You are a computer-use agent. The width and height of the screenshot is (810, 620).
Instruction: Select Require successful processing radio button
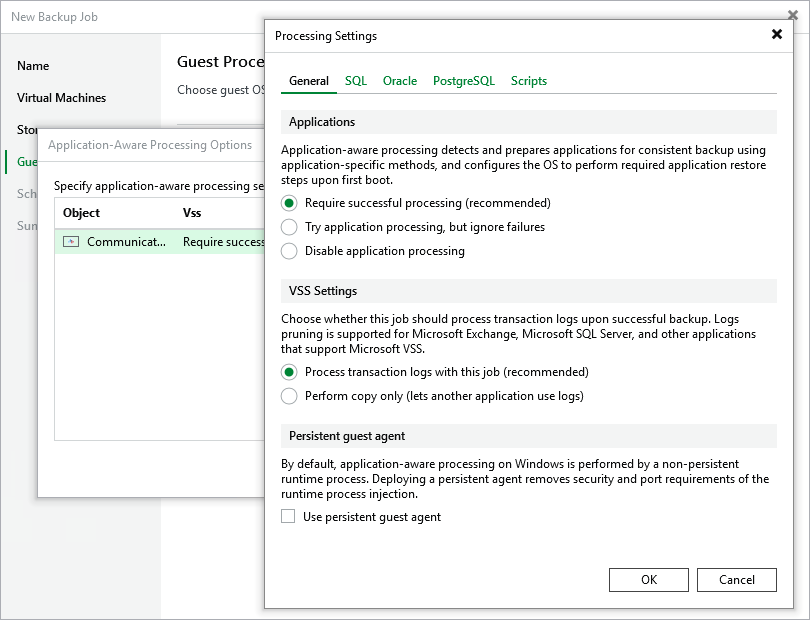pyautogui.click(x=289, y=203)
